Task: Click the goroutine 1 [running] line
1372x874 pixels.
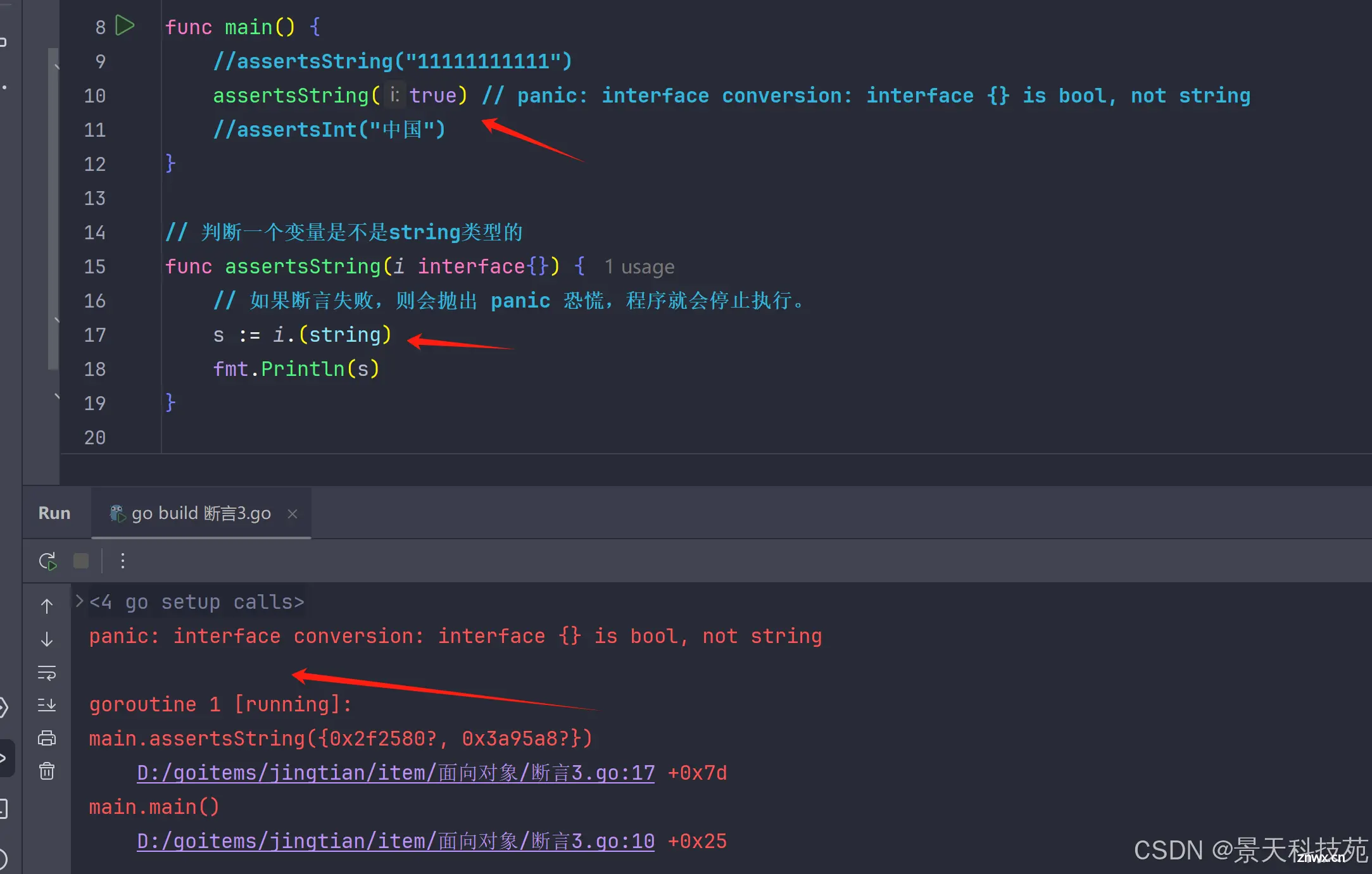Action: click(220, 704)
